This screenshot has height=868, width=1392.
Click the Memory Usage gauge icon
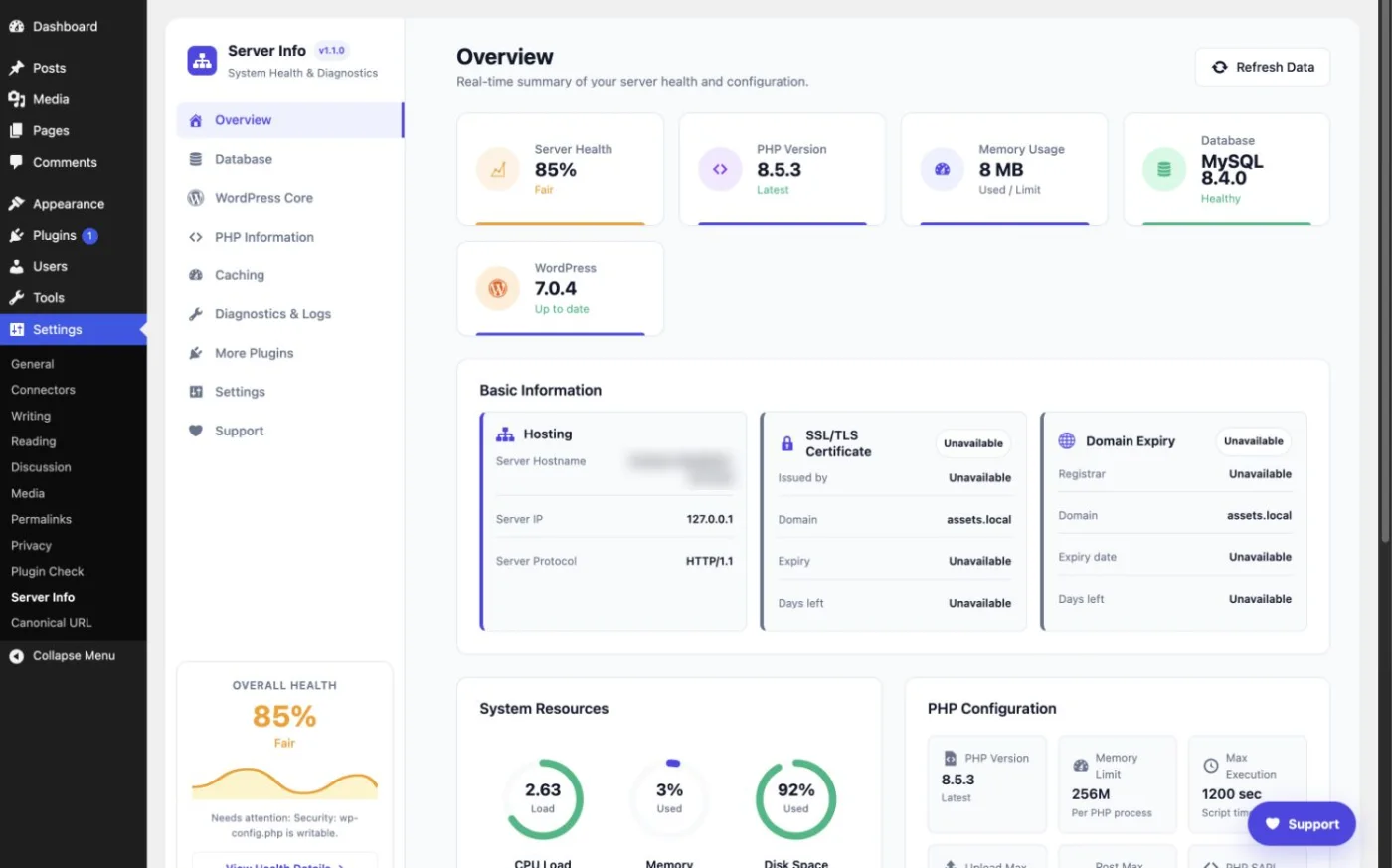[942, 169]
